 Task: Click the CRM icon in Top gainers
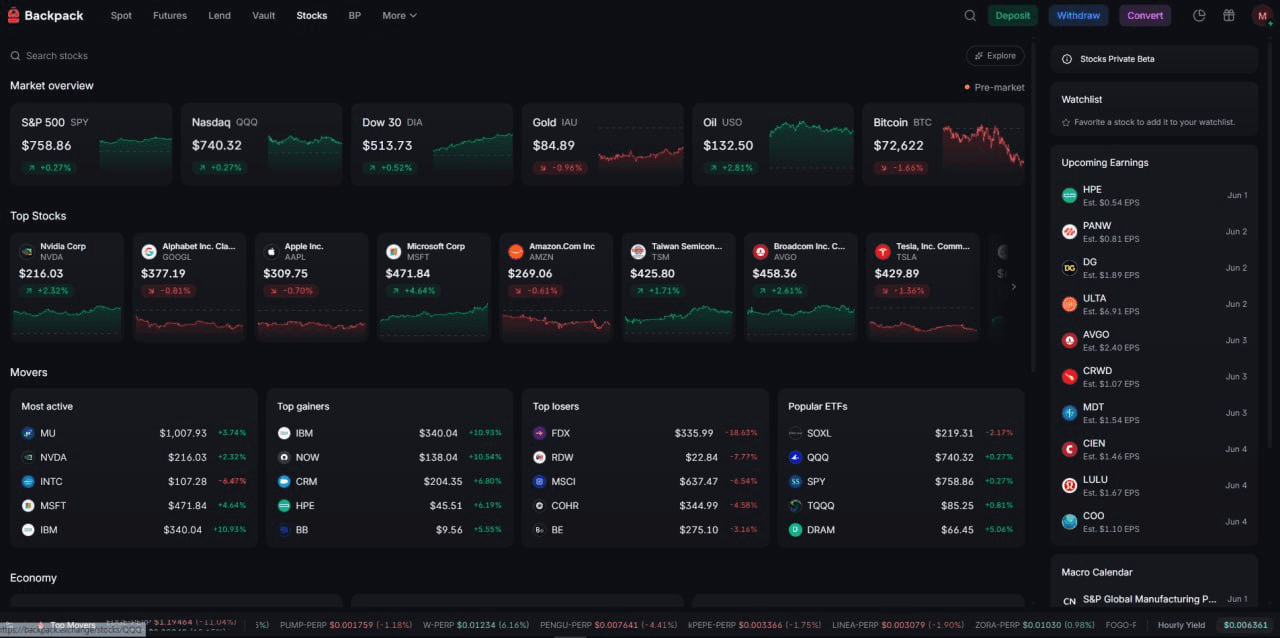284,481
